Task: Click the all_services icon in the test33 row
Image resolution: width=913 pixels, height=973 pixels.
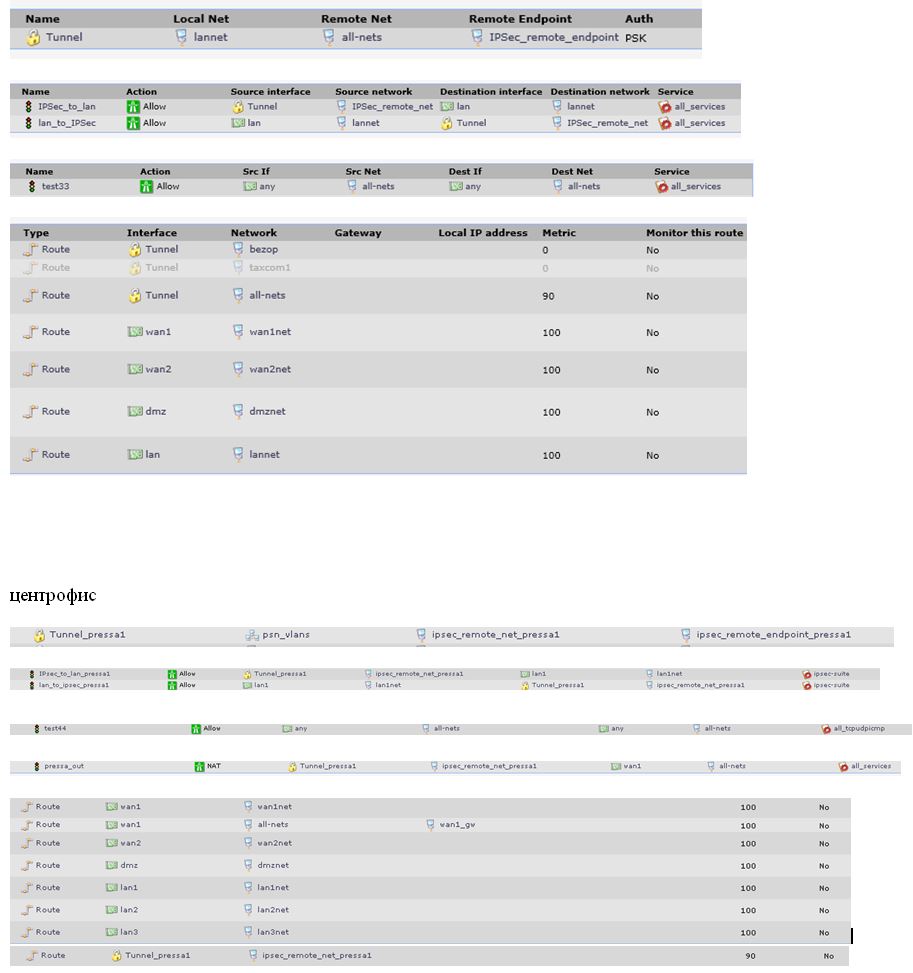Action: [662, 186]
